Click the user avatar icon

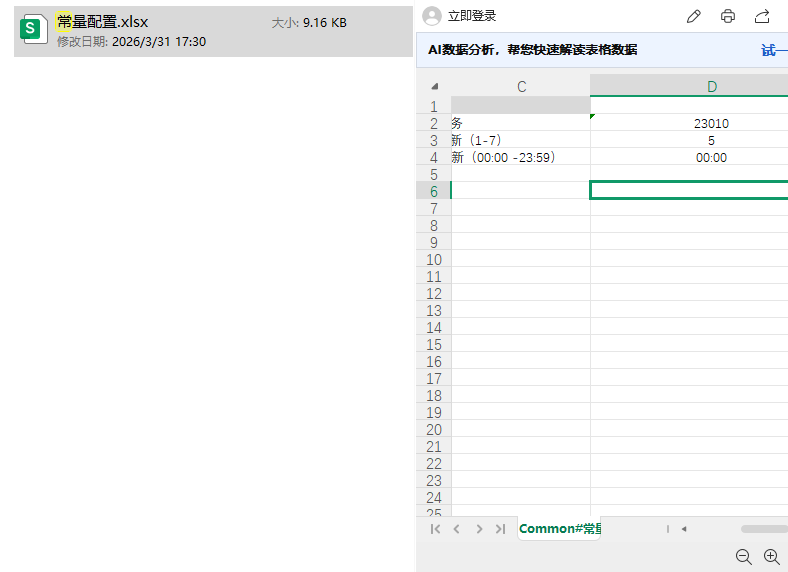click(x=432, y=16)
